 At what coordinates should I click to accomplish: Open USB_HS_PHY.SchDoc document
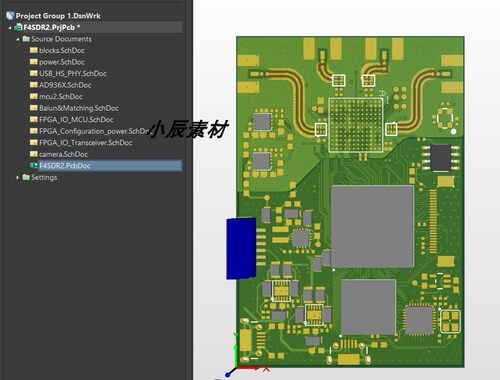73,73
